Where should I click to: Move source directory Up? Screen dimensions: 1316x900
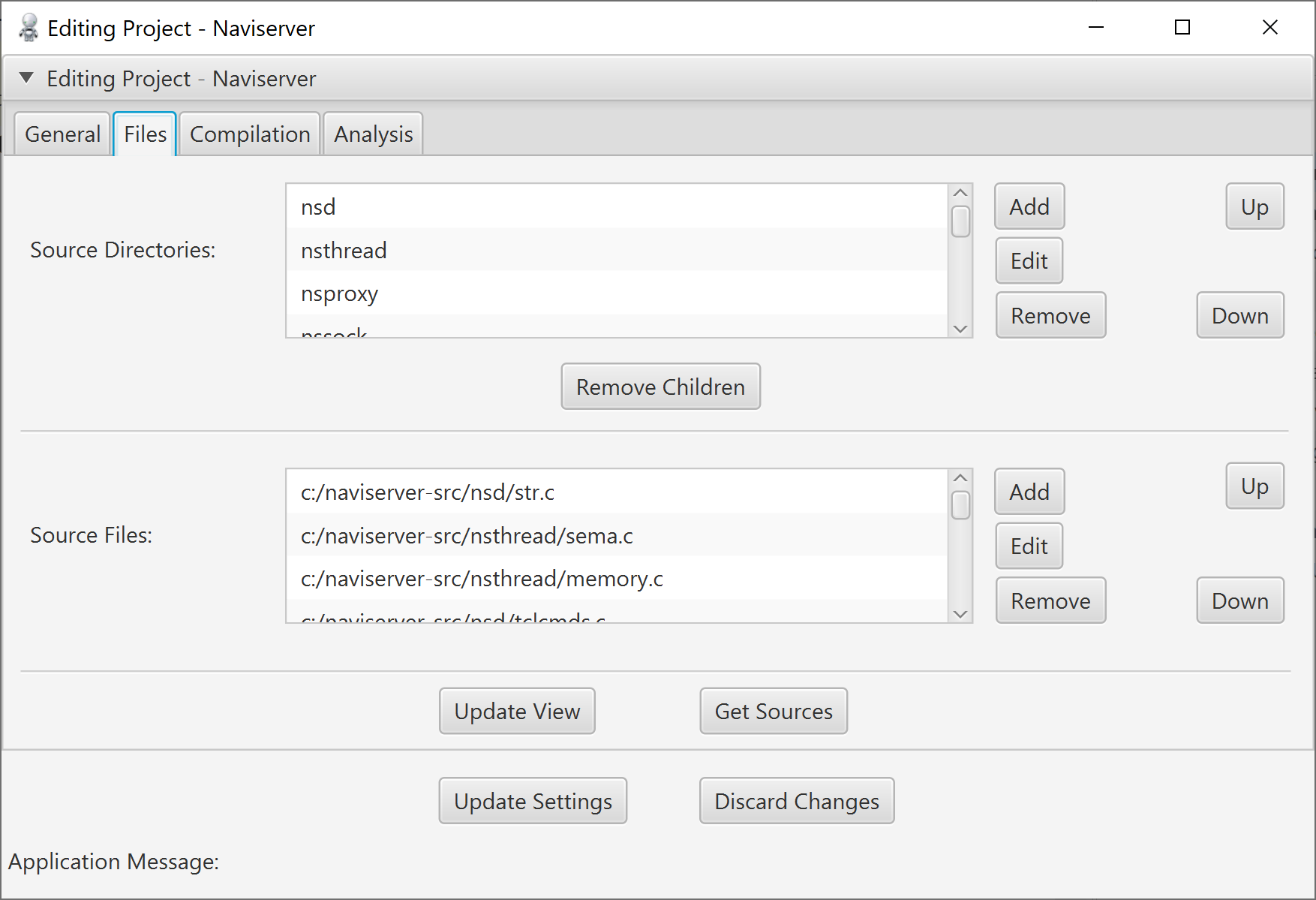click(x=1254, y=206)
